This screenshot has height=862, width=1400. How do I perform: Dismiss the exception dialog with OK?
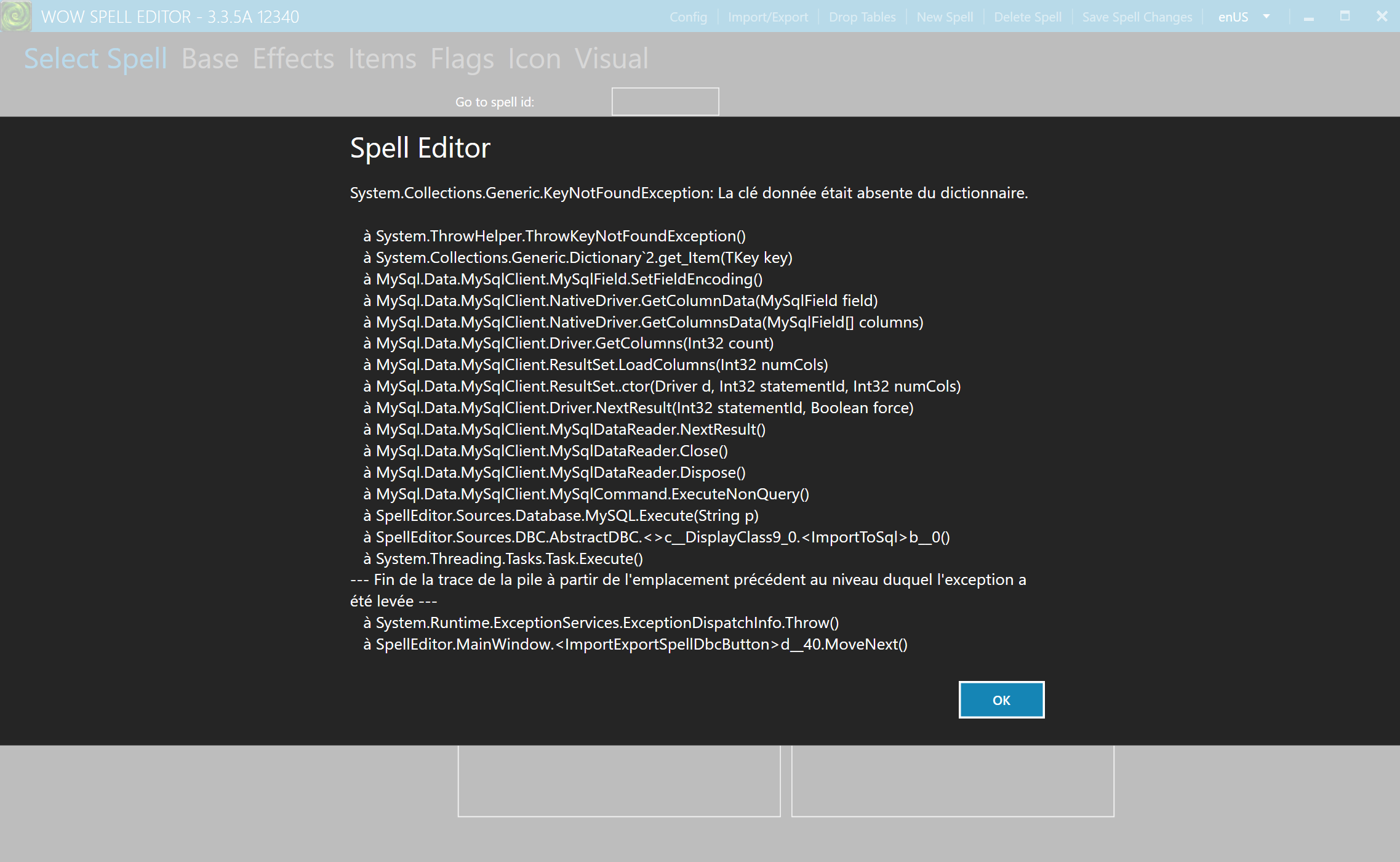[x=1001, y=700]
